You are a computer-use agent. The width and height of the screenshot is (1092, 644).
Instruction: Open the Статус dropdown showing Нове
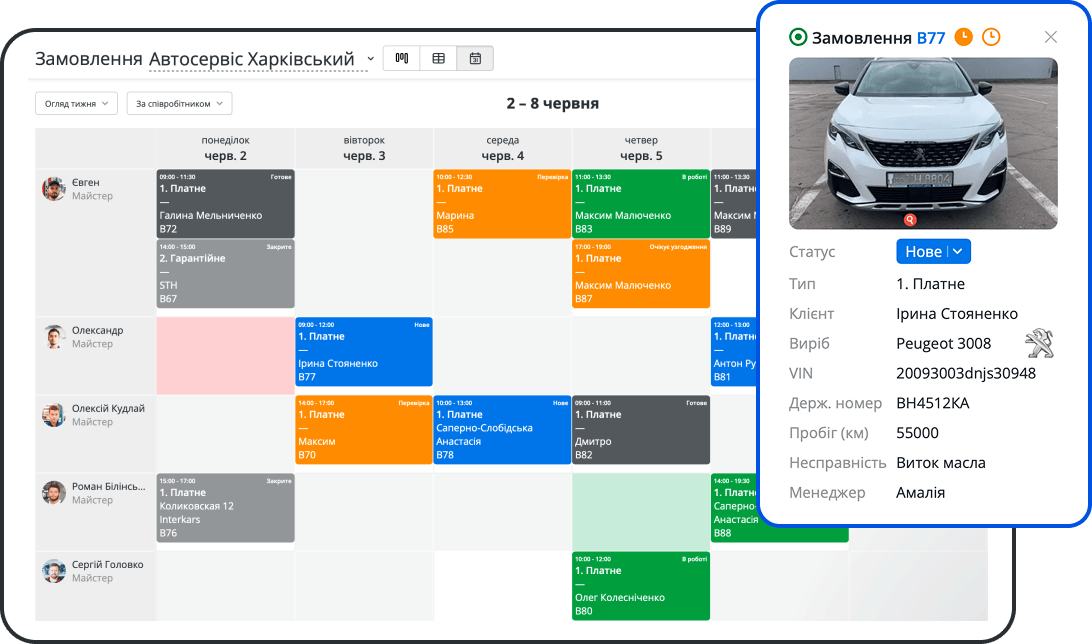[x=933, y=252]
